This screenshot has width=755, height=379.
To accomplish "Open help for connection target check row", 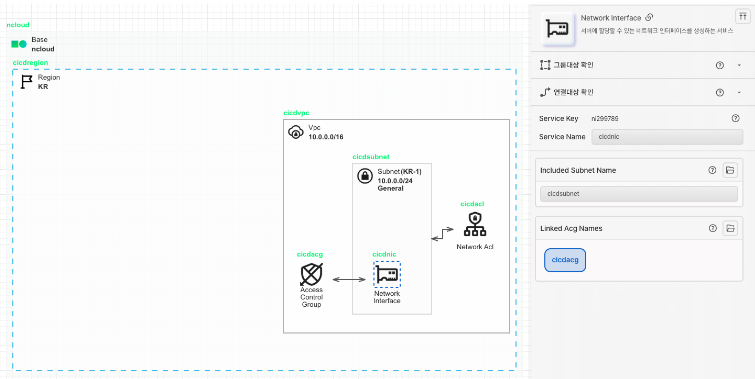I will point(720,92).
